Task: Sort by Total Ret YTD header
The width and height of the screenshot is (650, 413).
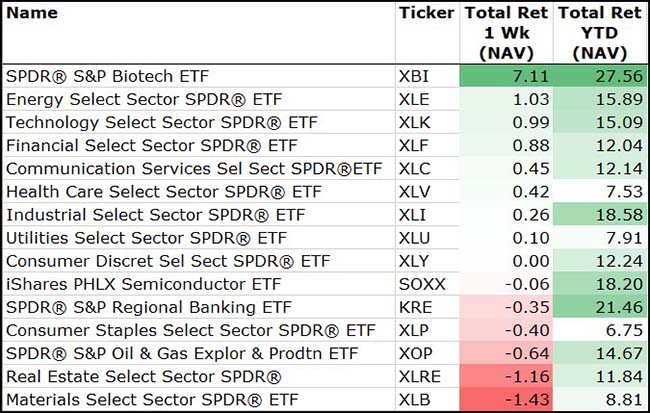Action: (599, 33)
